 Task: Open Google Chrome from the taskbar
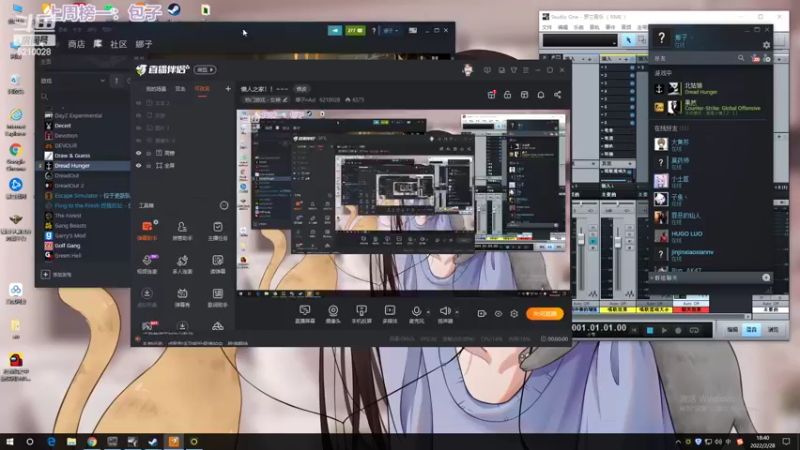[92, 441]
